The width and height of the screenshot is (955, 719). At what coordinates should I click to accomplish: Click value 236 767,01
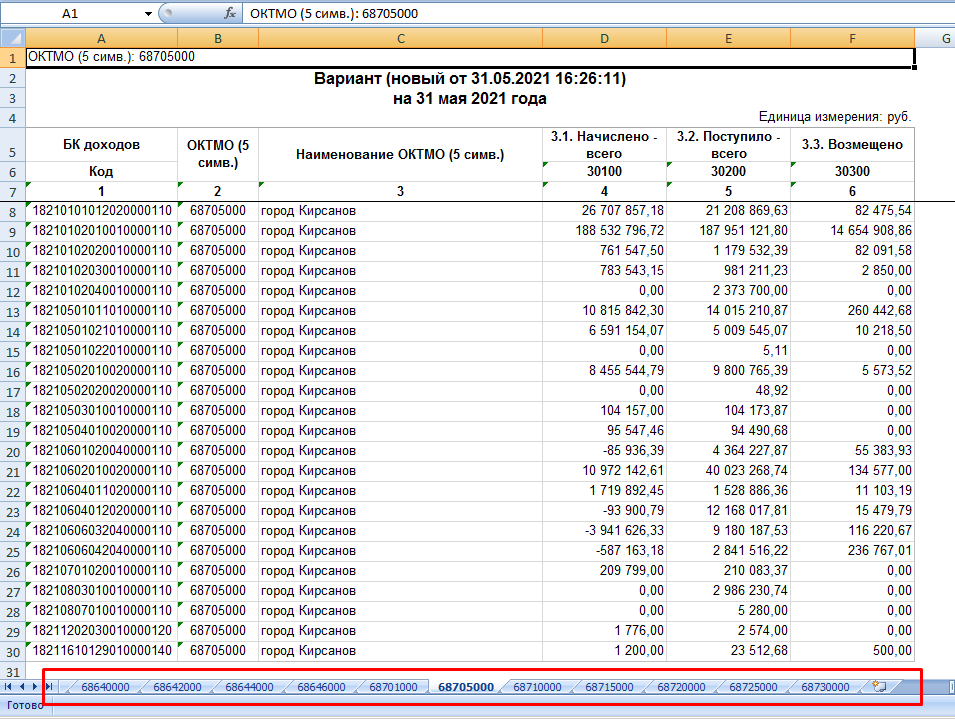click(879, 550)
